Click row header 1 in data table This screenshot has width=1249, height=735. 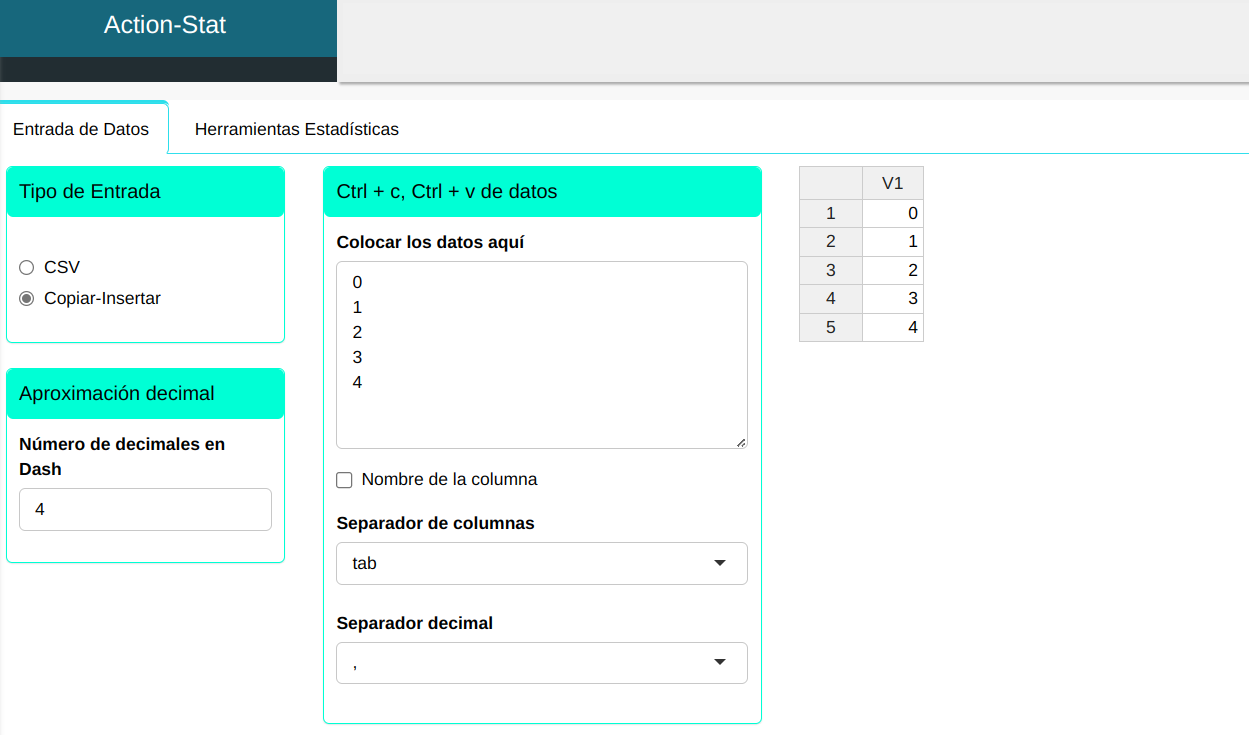pyautogui.click(x=830, y=213)
